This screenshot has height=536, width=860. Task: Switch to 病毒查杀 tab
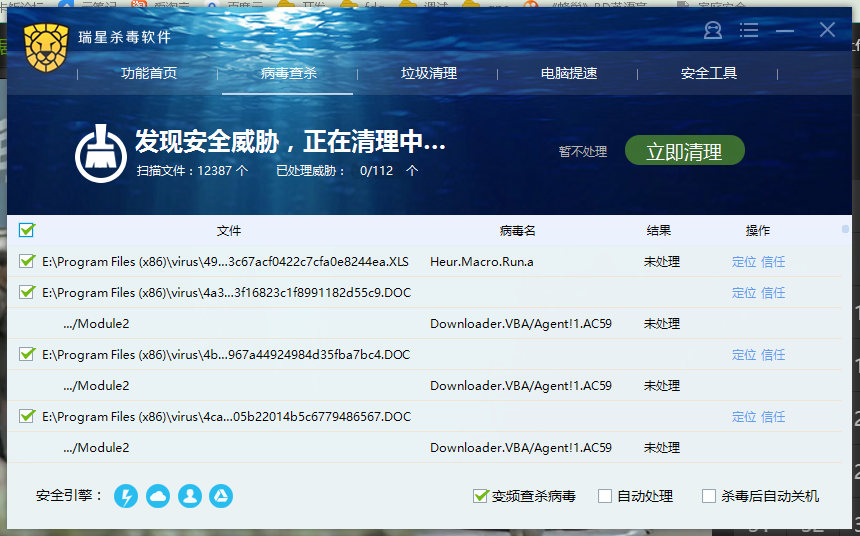tap(288, 73)
